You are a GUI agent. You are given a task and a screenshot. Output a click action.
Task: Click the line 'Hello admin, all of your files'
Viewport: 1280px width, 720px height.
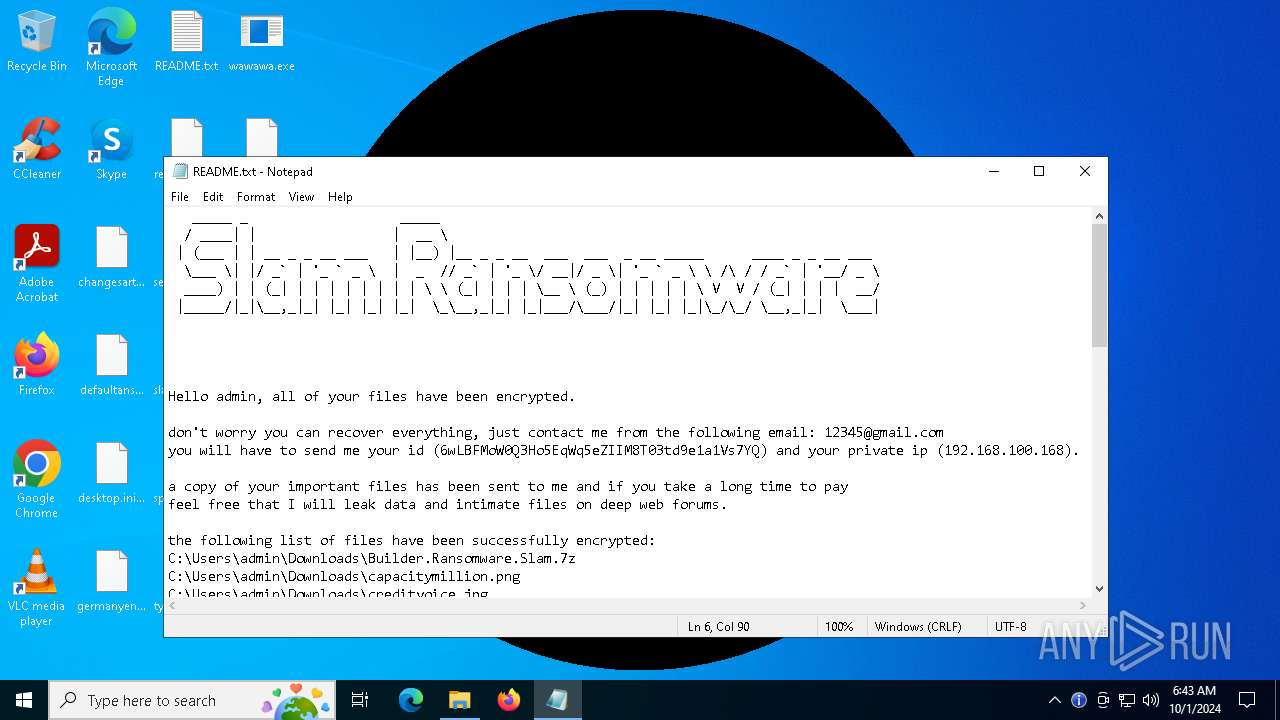coord(371,396)
